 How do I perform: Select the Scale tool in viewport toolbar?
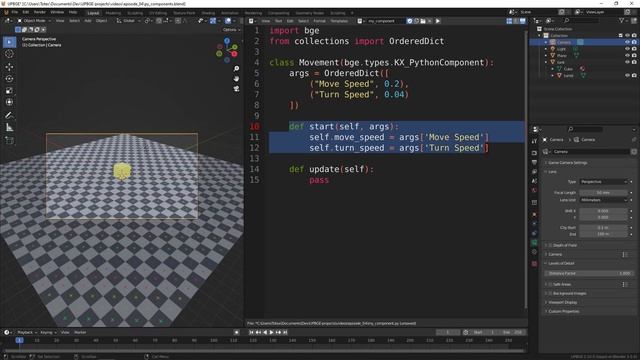click(9, 91)
